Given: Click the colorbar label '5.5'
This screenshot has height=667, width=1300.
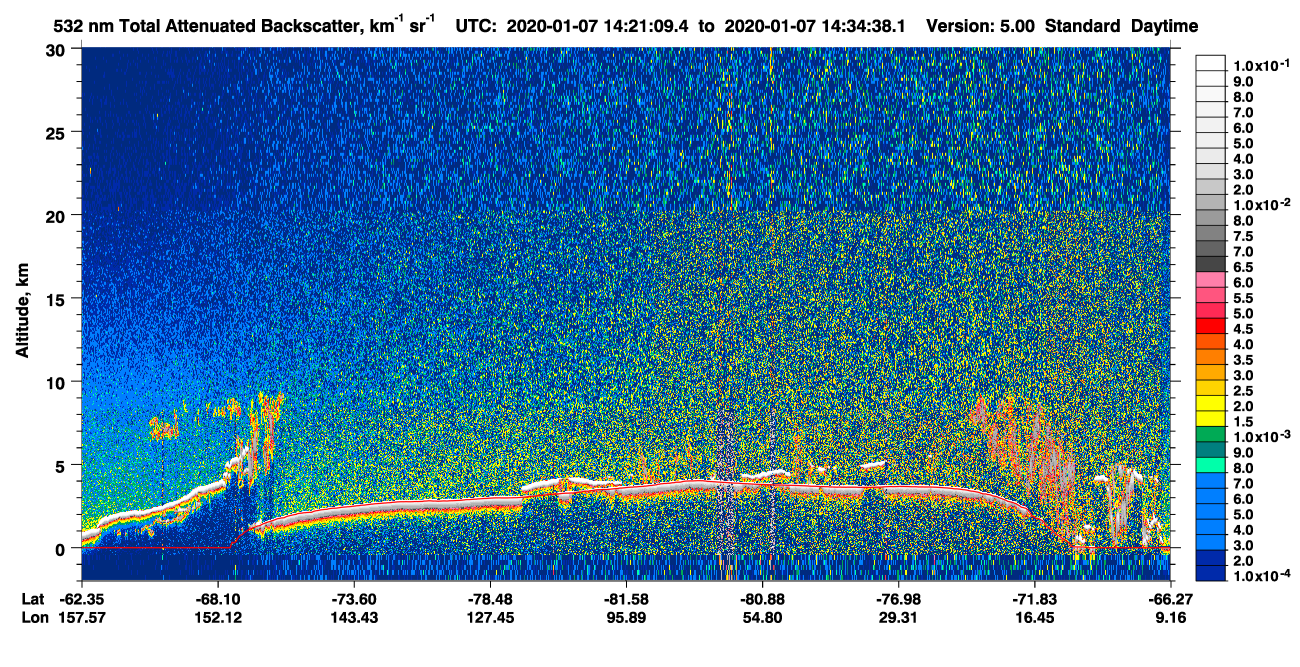Looking at the screenshot, I should point(1245,298).
